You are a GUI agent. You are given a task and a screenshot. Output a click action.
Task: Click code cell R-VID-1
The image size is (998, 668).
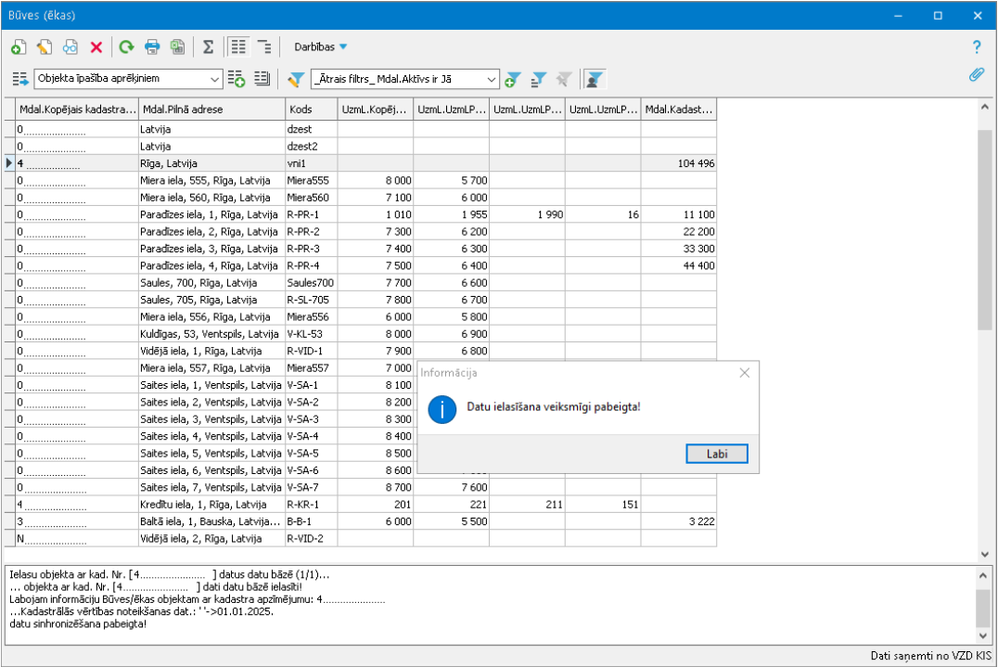311,351
